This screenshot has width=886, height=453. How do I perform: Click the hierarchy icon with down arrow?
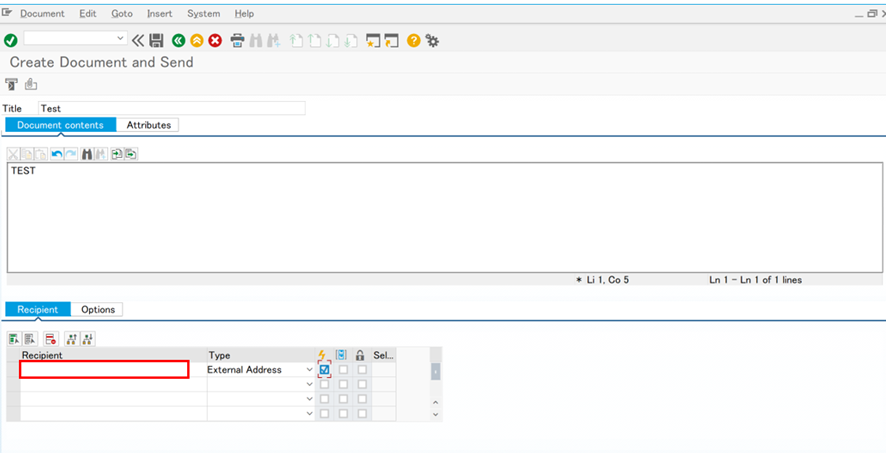pyautogui.click(x=88, y=338)
